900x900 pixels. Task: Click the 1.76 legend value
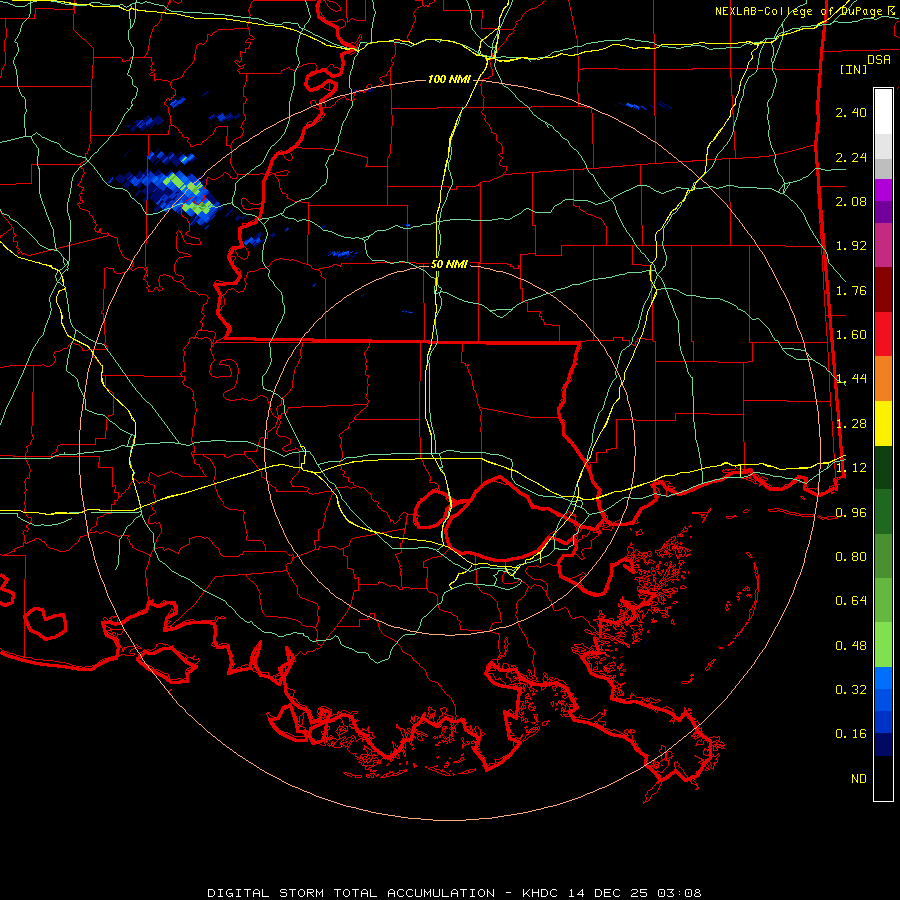[x=851, y=290]
